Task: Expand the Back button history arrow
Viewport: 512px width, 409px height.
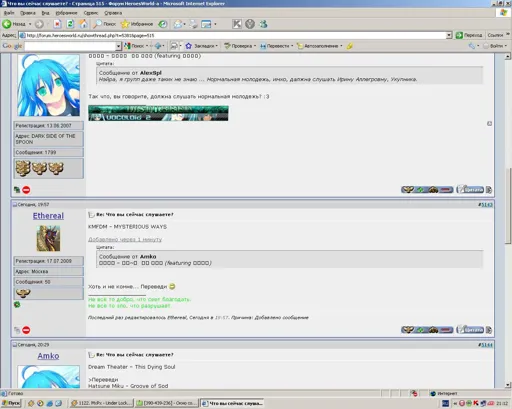Action: (30, 24)
